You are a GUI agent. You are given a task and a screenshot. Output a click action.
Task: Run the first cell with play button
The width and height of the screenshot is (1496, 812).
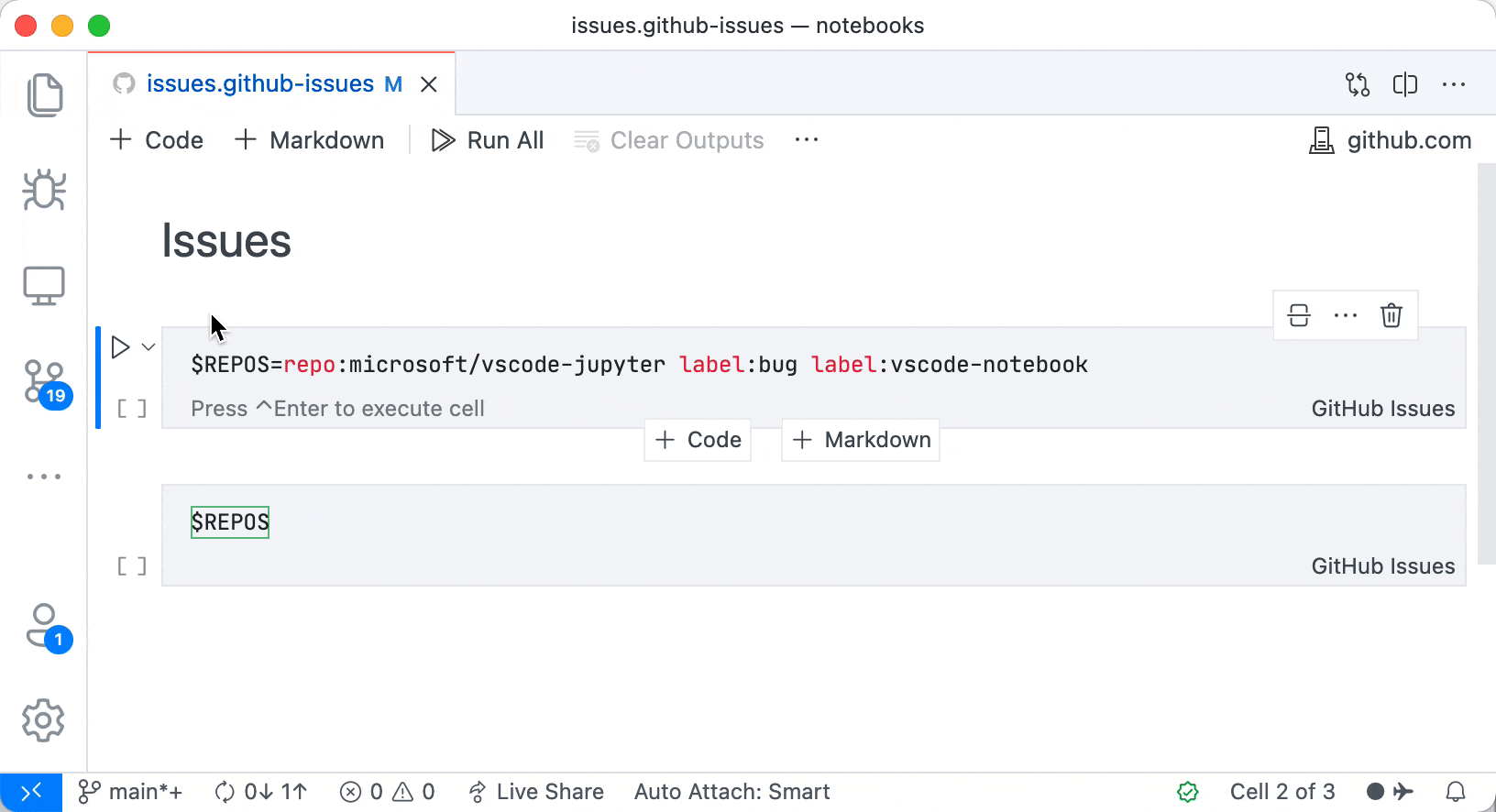click(x=120, y=347)
